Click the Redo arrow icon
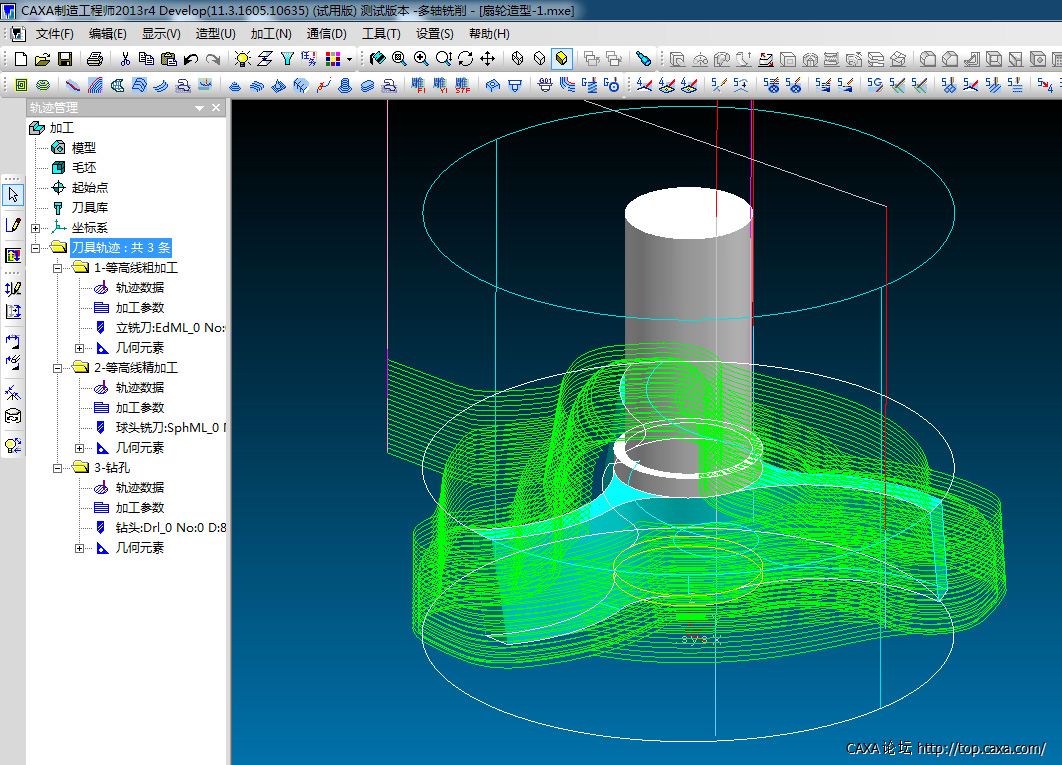 pyautogui.click(x=213, y=59)
